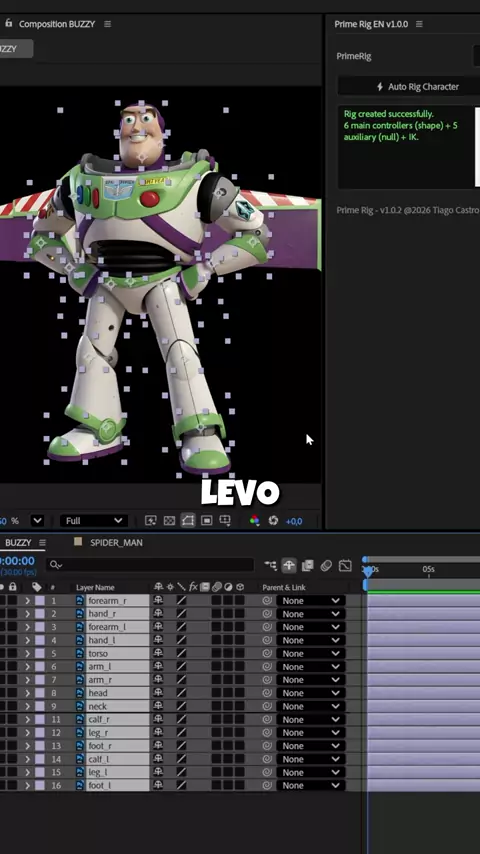Toggle shy switch on leg_l layer
The image size is (480, 854).
(x=159, y=772)
